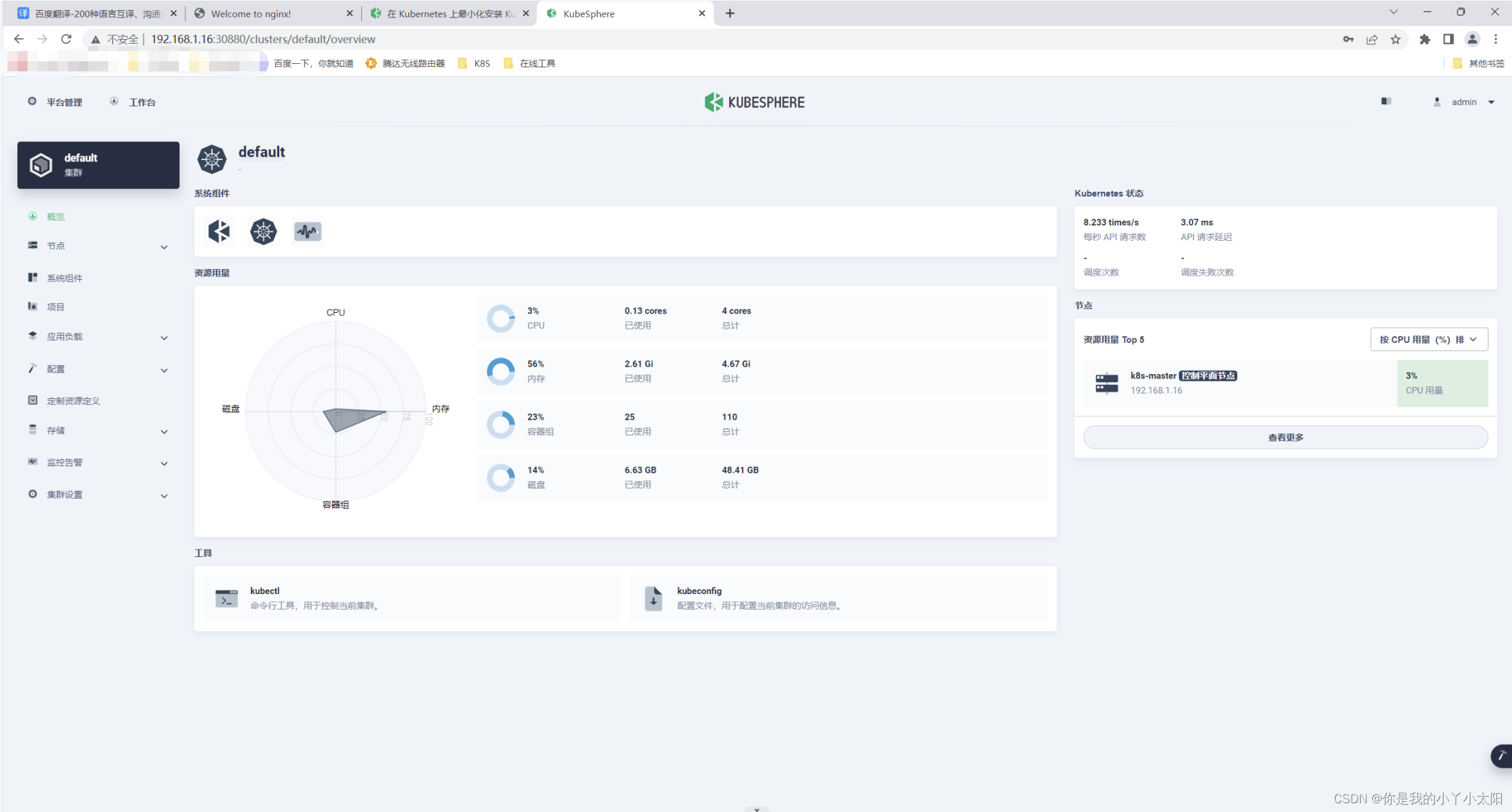The height and width of the screenshot is (812, 1512).
Task: Click the kubeconfig download file icon
Action: (653, 598)
